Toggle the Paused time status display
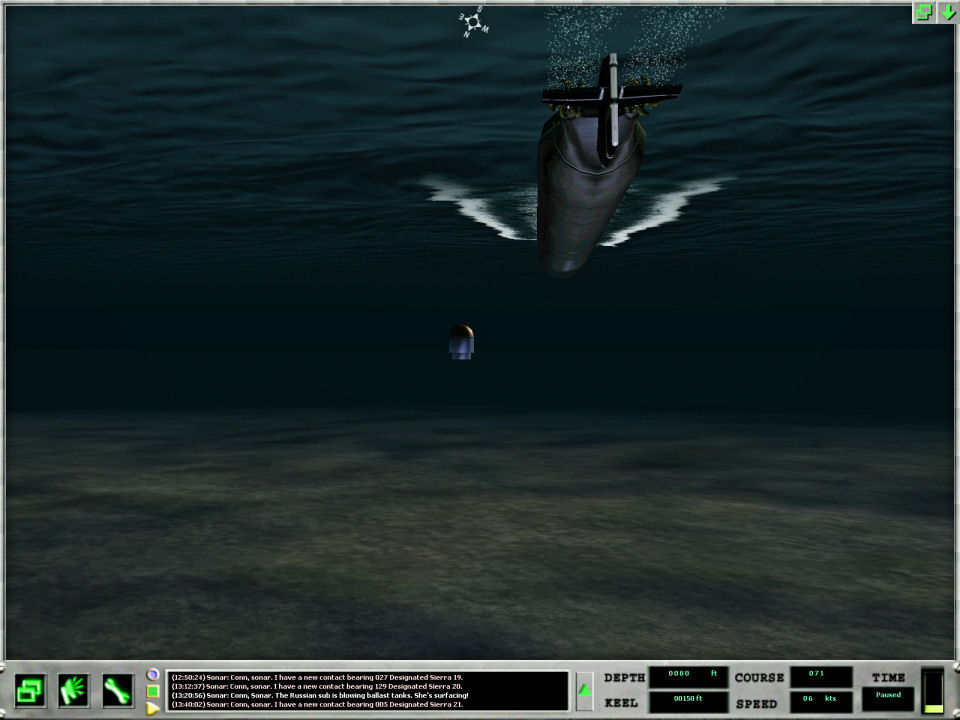The height and width of the screenshot is (720, 960). pyautogui.click(x=888, y=696)
